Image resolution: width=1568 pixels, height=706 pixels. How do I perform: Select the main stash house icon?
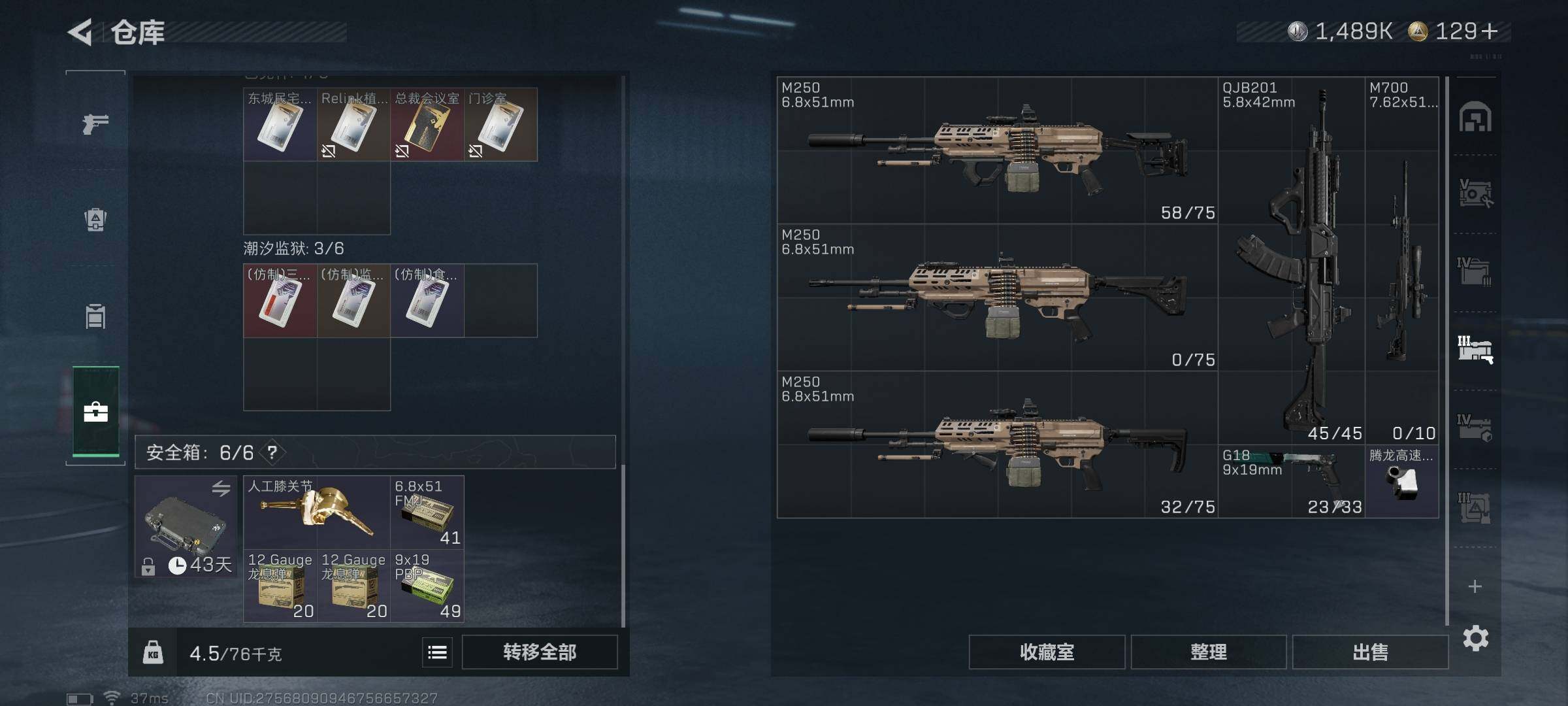[1475, 117]
